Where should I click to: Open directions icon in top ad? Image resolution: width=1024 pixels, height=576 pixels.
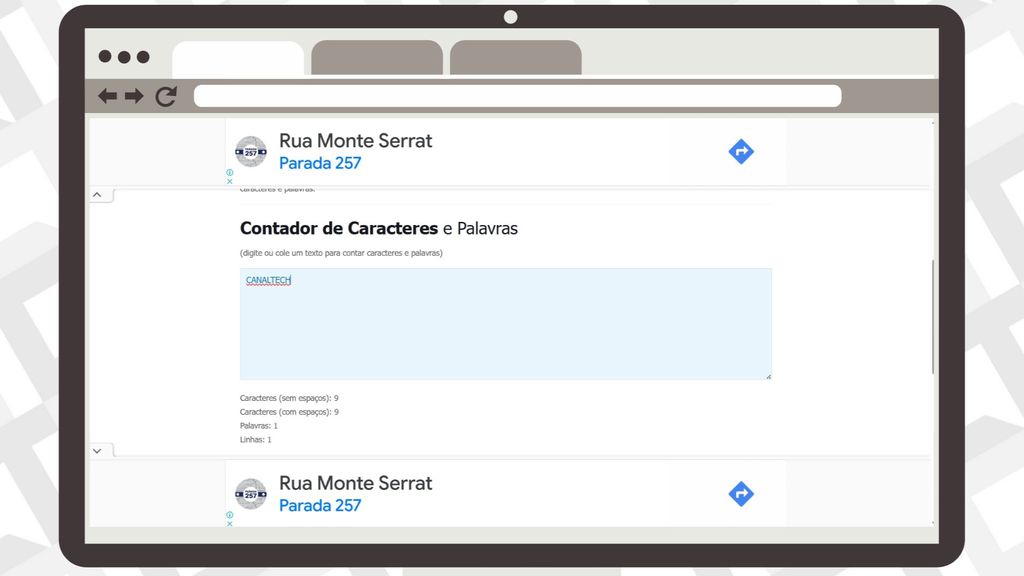[741, 152]
